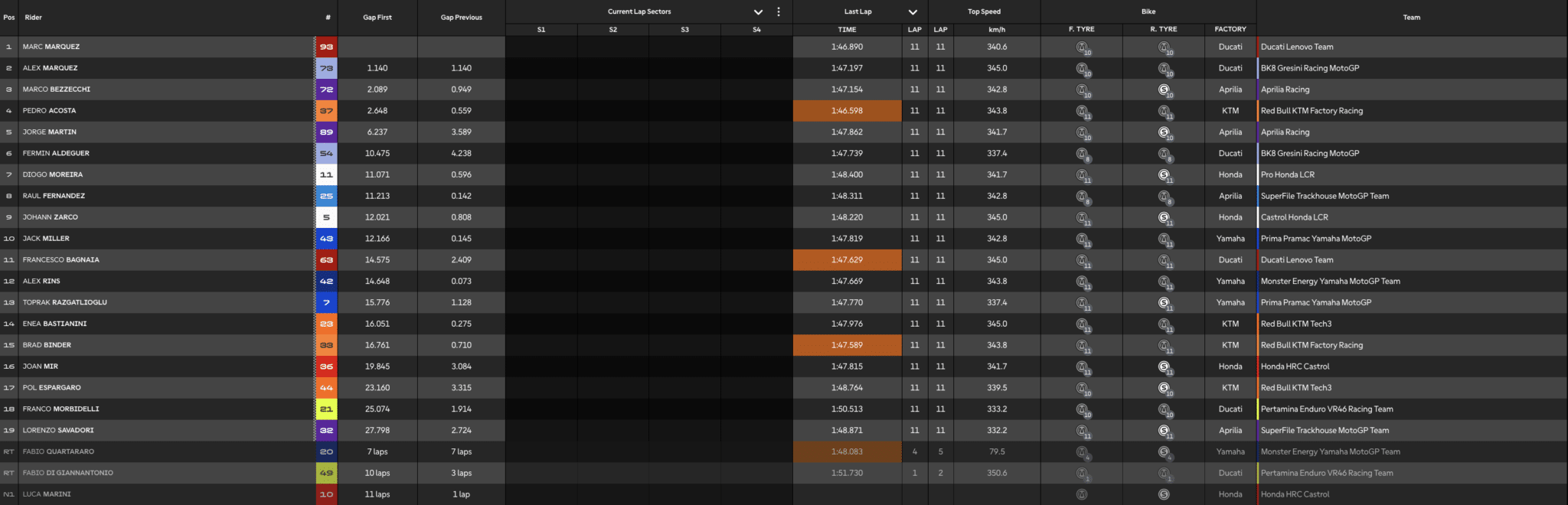
Task: Open the Current Lap Sectors dropdown chevron
Action: (x=758, y=12)
